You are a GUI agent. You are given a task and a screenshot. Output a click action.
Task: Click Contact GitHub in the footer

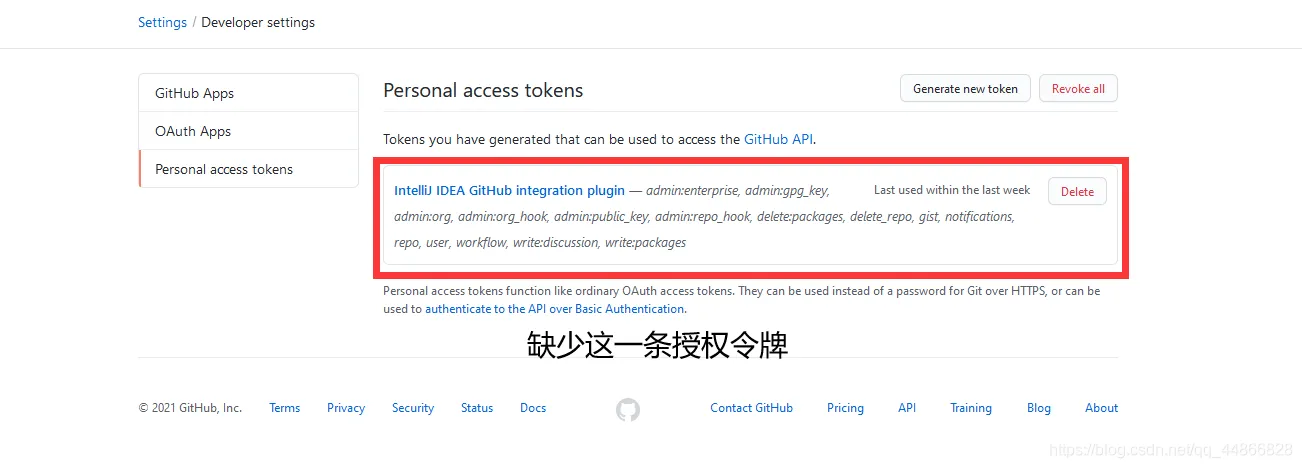751,408
